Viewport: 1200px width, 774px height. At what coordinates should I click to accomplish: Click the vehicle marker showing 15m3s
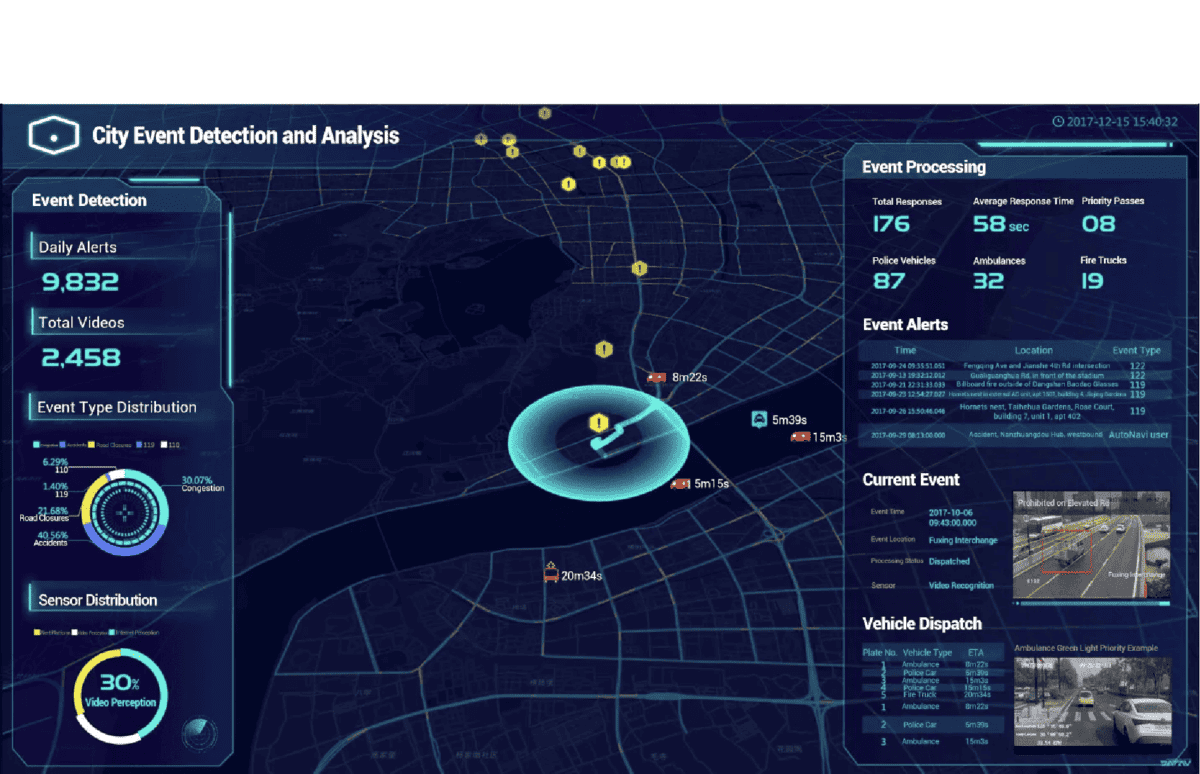[800, 437]
